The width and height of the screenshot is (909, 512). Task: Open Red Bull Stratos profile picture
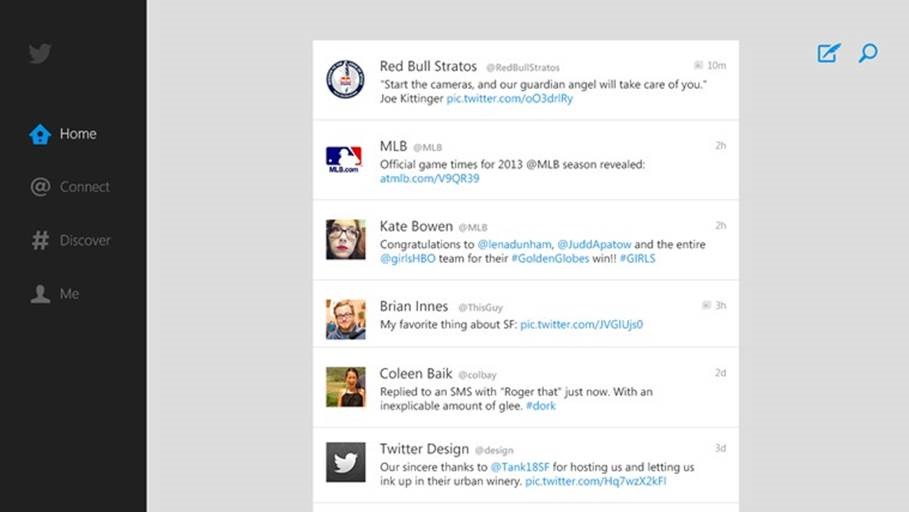(x=345, y=79)
